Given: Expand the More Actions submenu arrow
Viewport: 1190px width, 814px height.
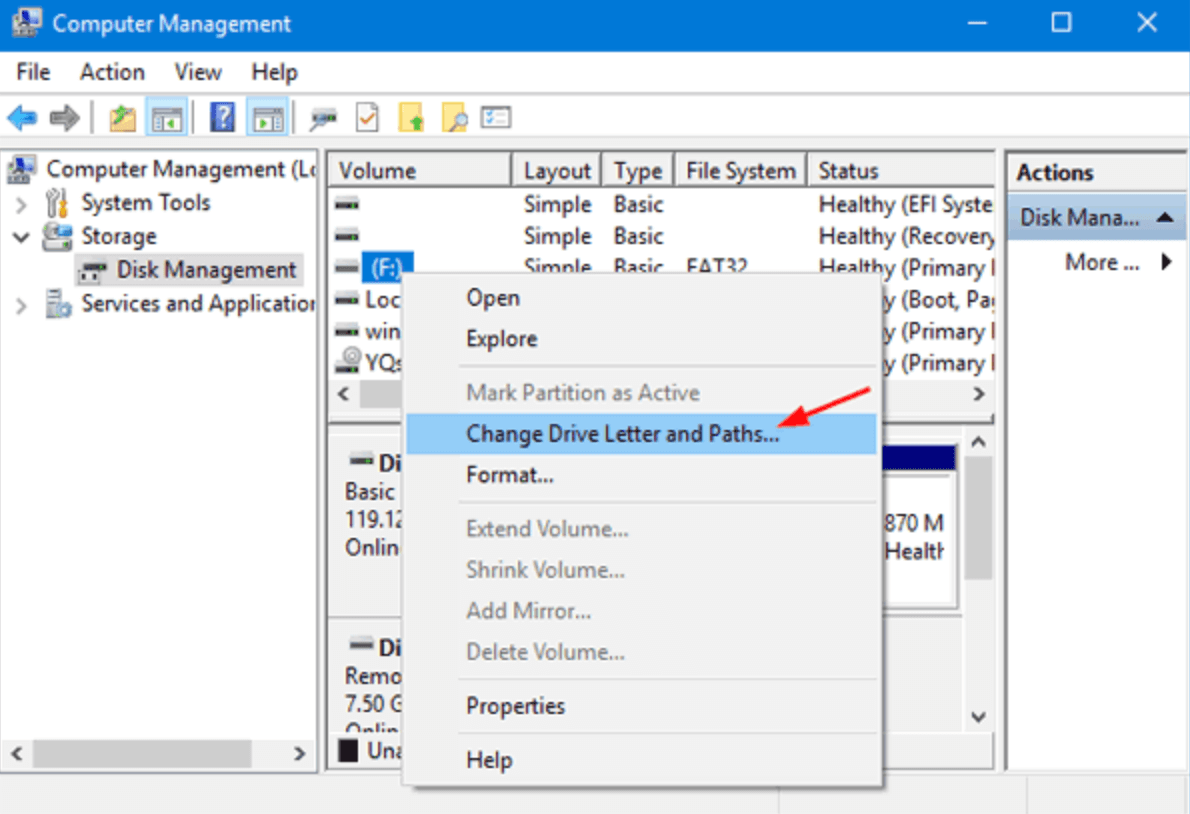Looking at the screenshot, I should (x=1167, y=262).
